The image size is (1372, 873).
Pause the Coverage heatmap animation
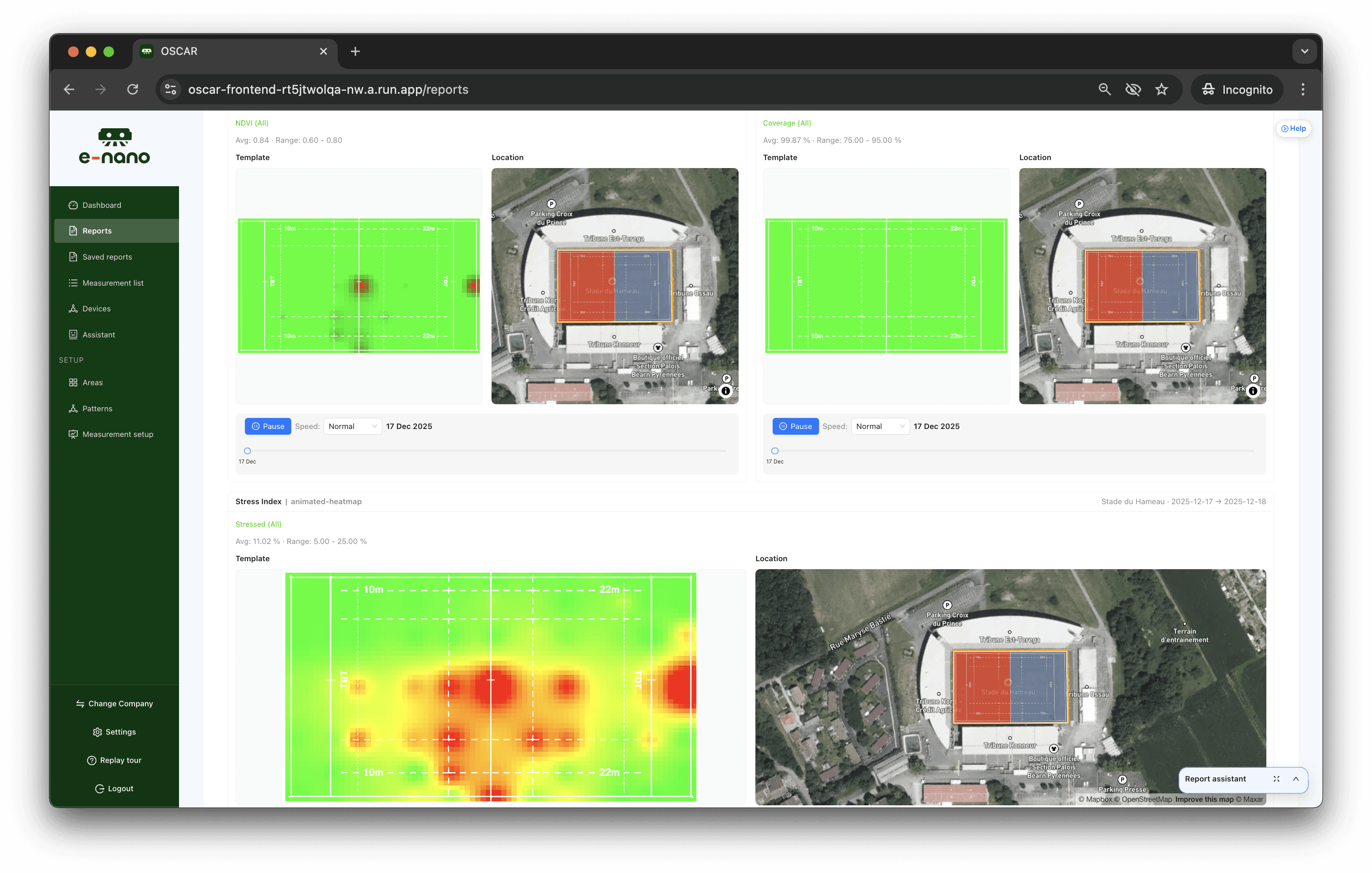pyautogui.click(x=795, y=426)
